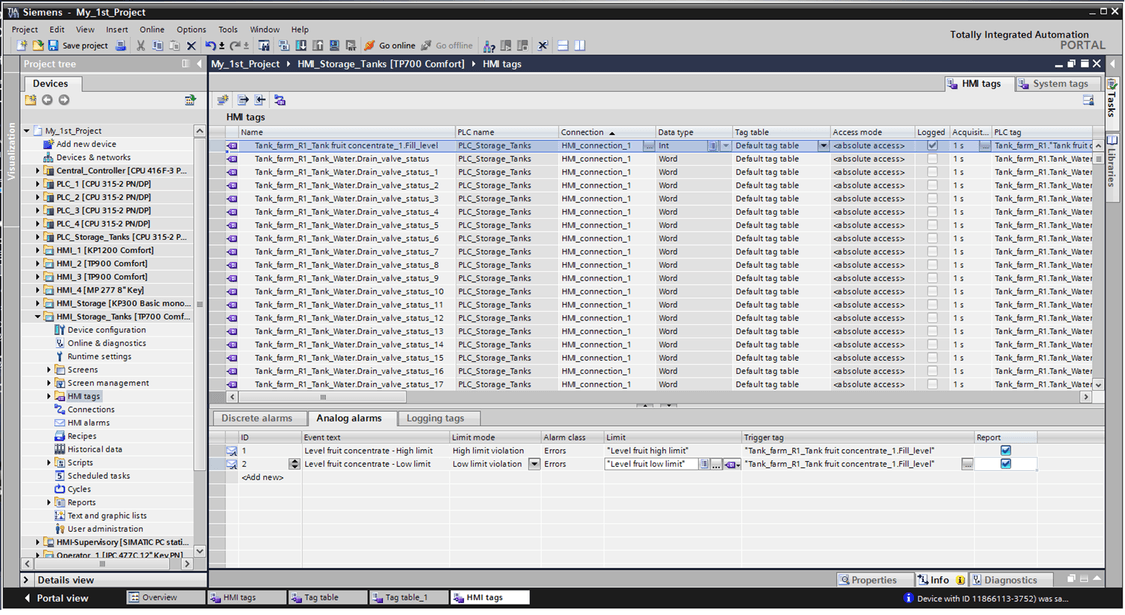Image resolution: width=1125 pixels, height=615 pixels.
Task: Open Device configuration in project tree
Action: [106, 330]
